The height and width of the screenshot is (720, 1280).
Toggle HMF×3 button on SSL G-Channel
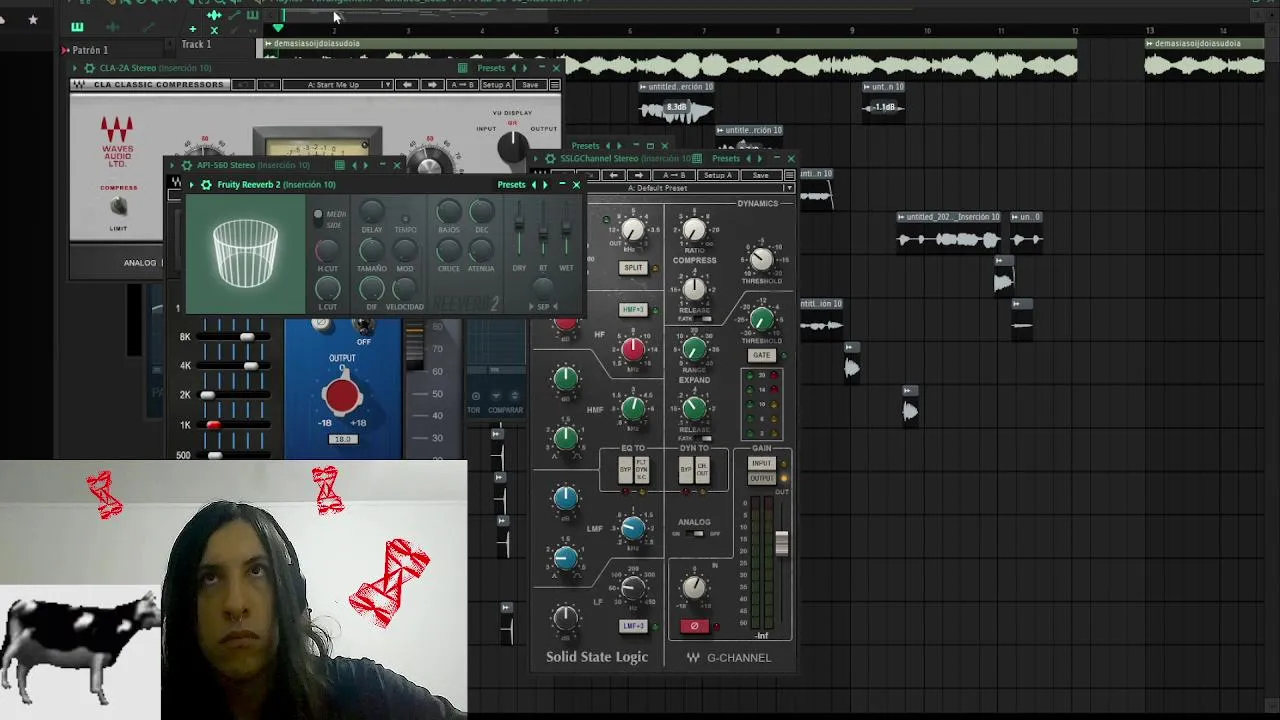pos(633,310)
